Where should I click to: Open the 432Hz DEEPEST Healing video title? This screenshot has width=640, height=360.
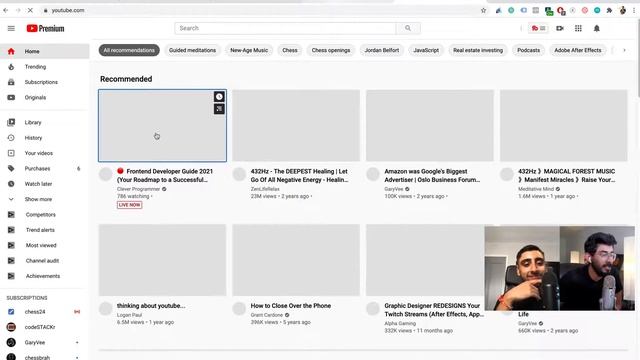coord(299,176)
